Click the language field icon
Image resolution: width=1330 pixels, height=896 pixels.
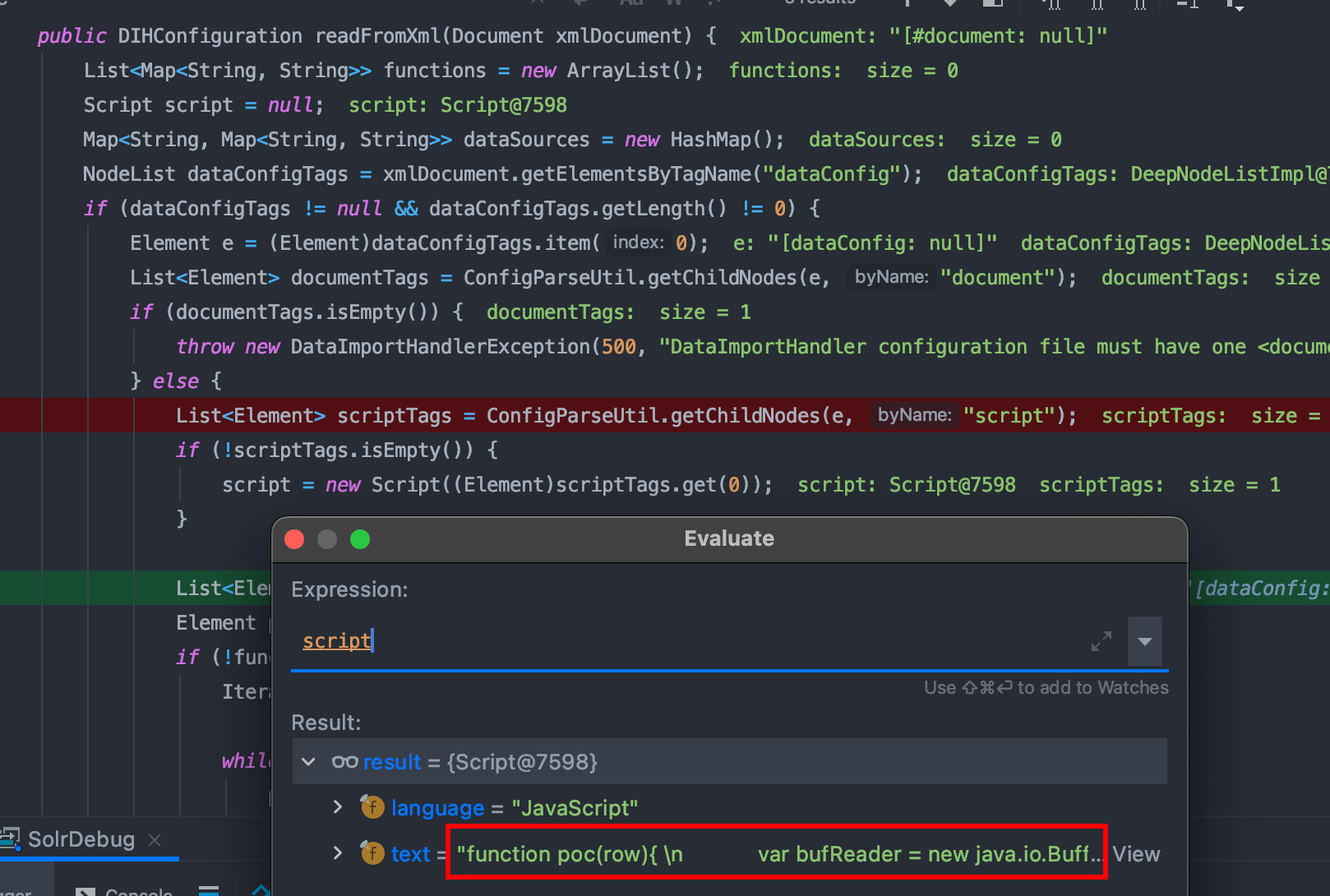(x=372, y=807)
